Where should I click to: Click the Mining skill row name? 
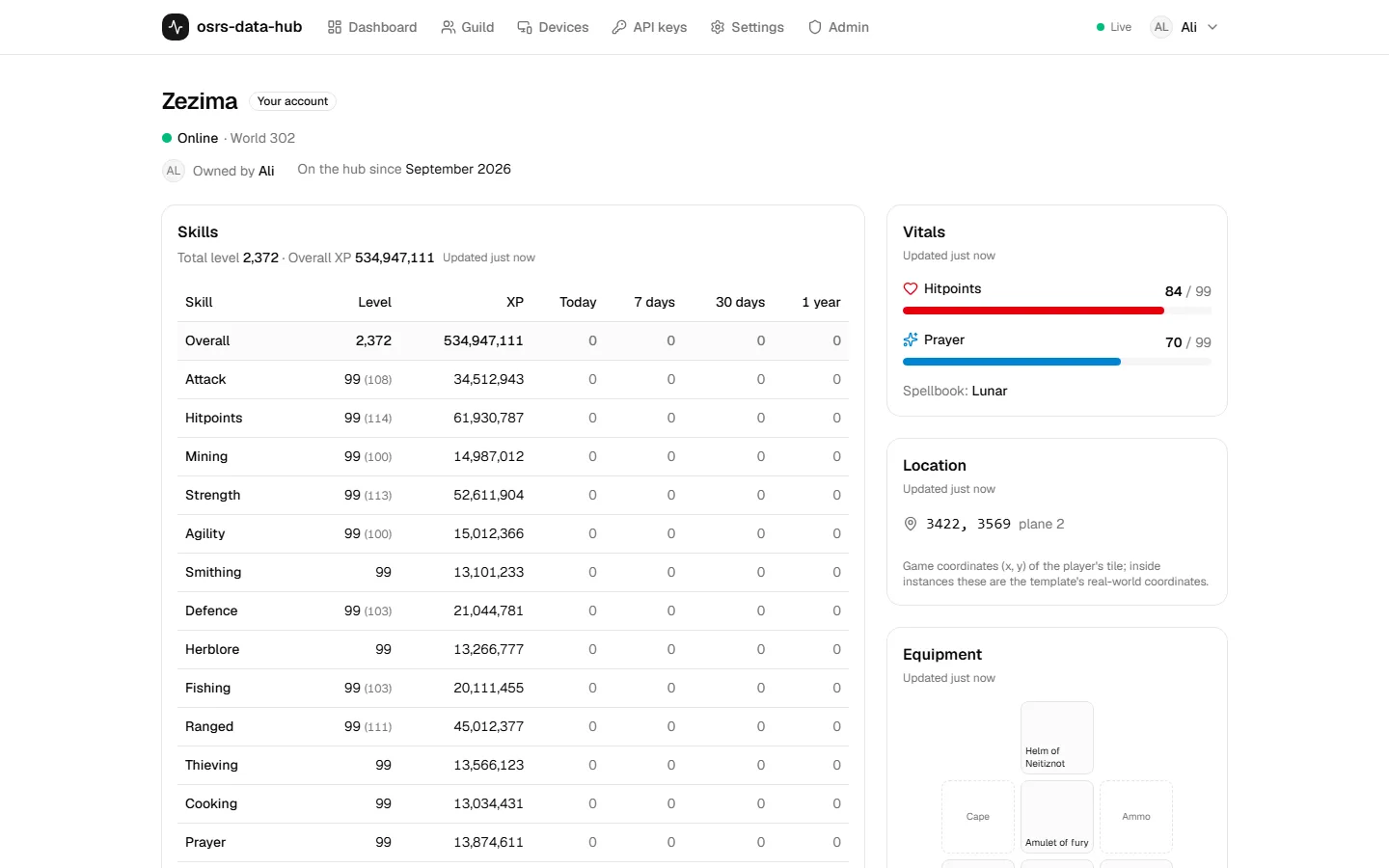(x=206, y=456)
